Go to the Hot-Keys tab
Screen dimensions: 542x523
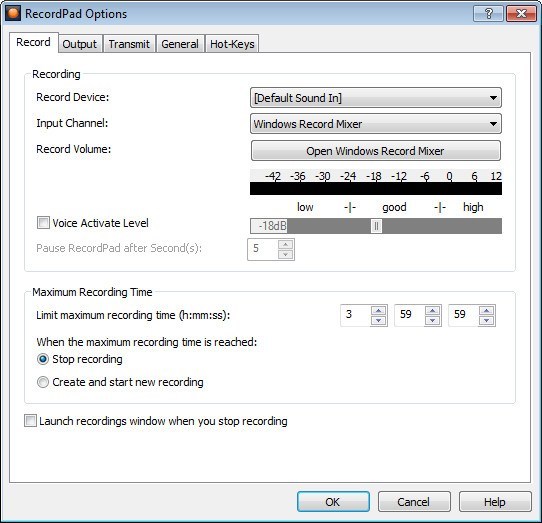click(x=232, y=44)
